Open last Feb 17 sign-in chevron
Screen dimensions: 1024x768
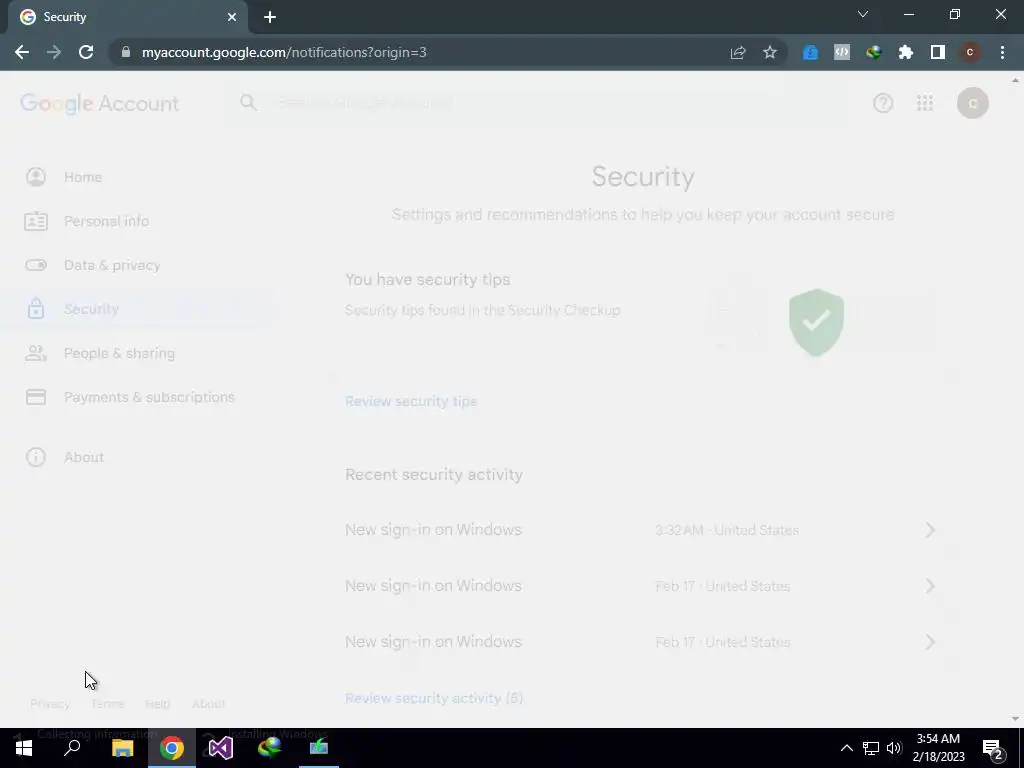(x=930, y=642)
